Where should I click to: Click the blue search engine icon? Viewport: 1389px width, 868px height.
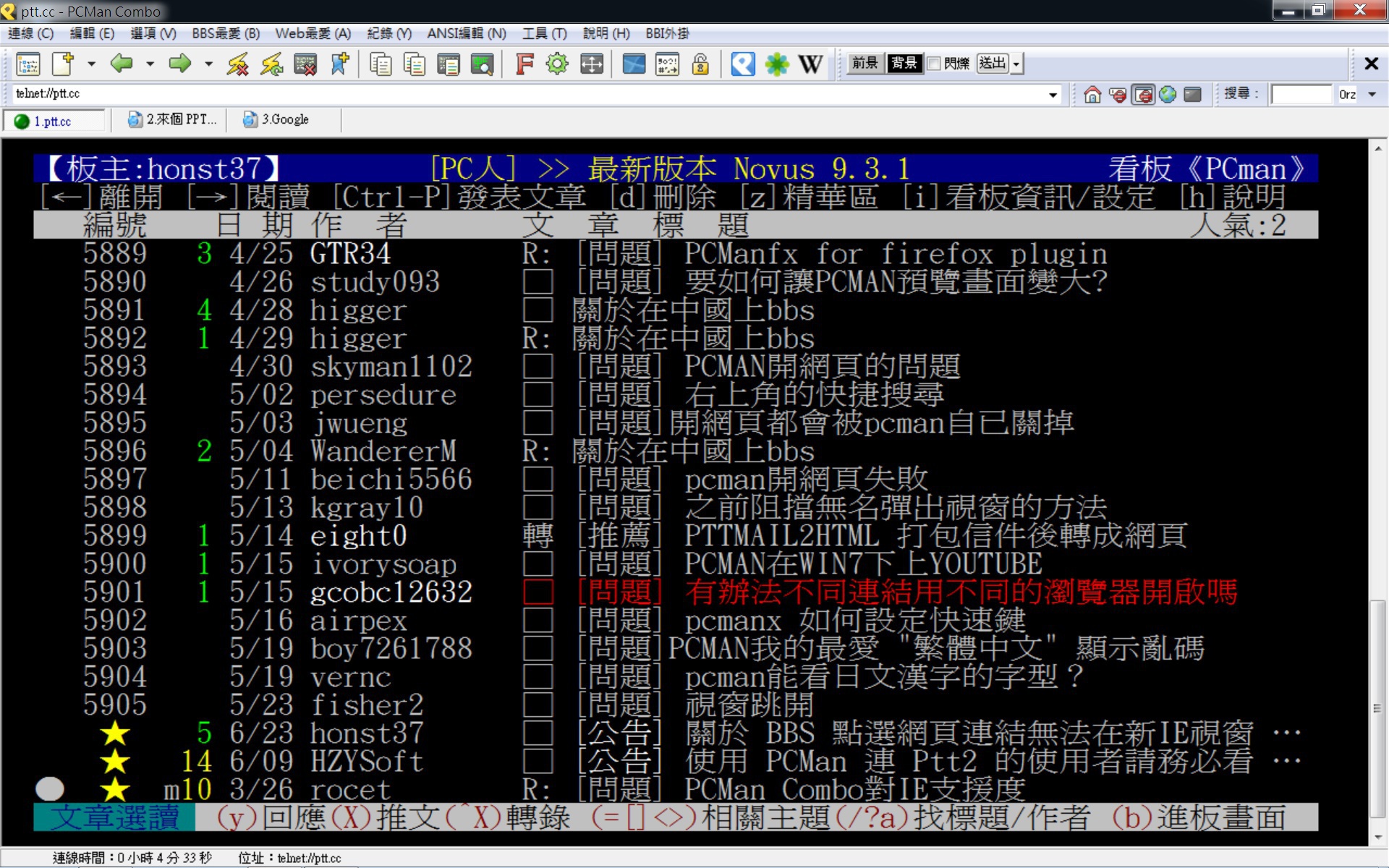click(x=743, y=64)
